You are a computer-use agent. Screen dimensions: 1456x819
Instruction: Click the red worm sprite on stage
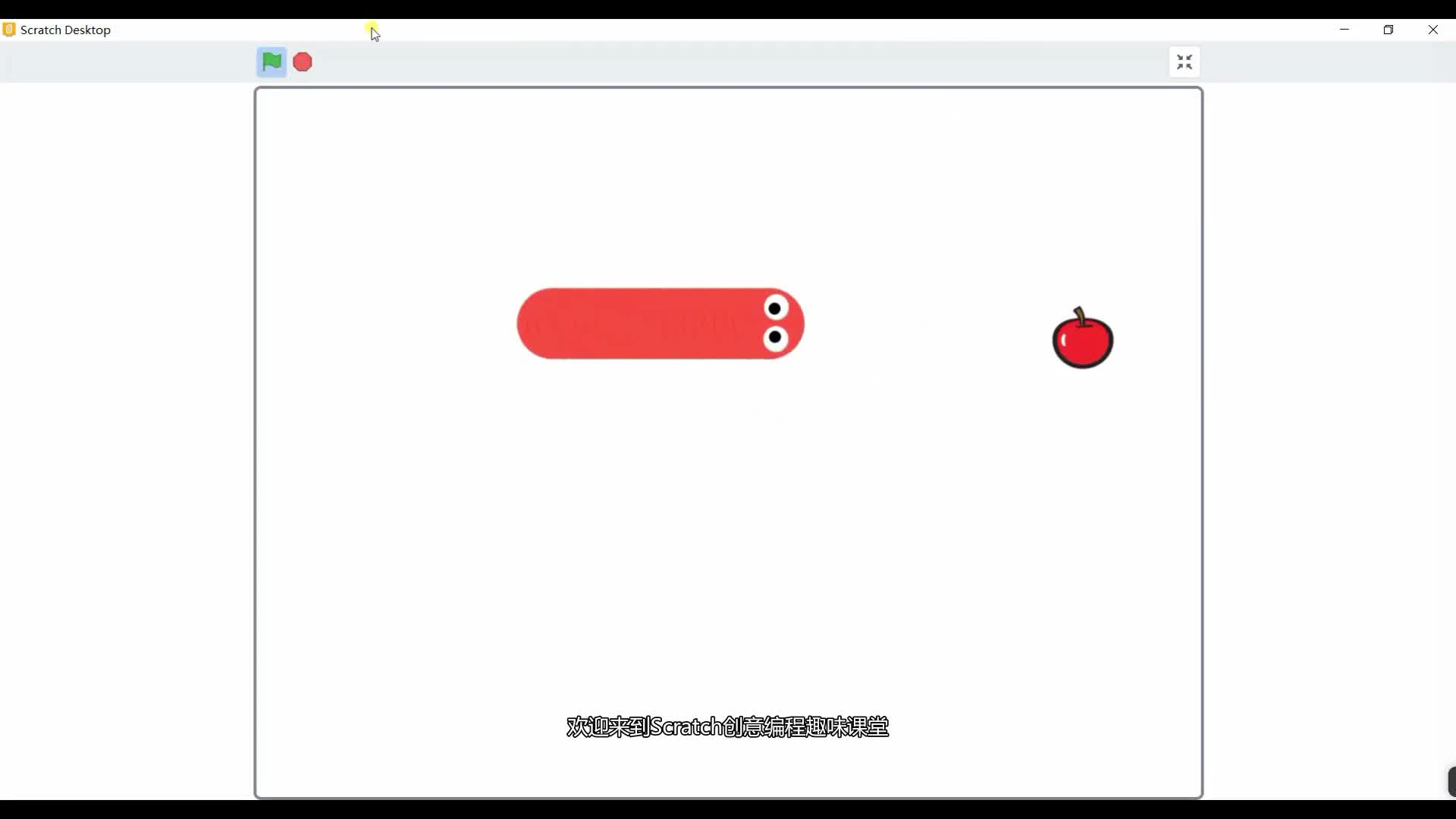(x=661, y=324)
